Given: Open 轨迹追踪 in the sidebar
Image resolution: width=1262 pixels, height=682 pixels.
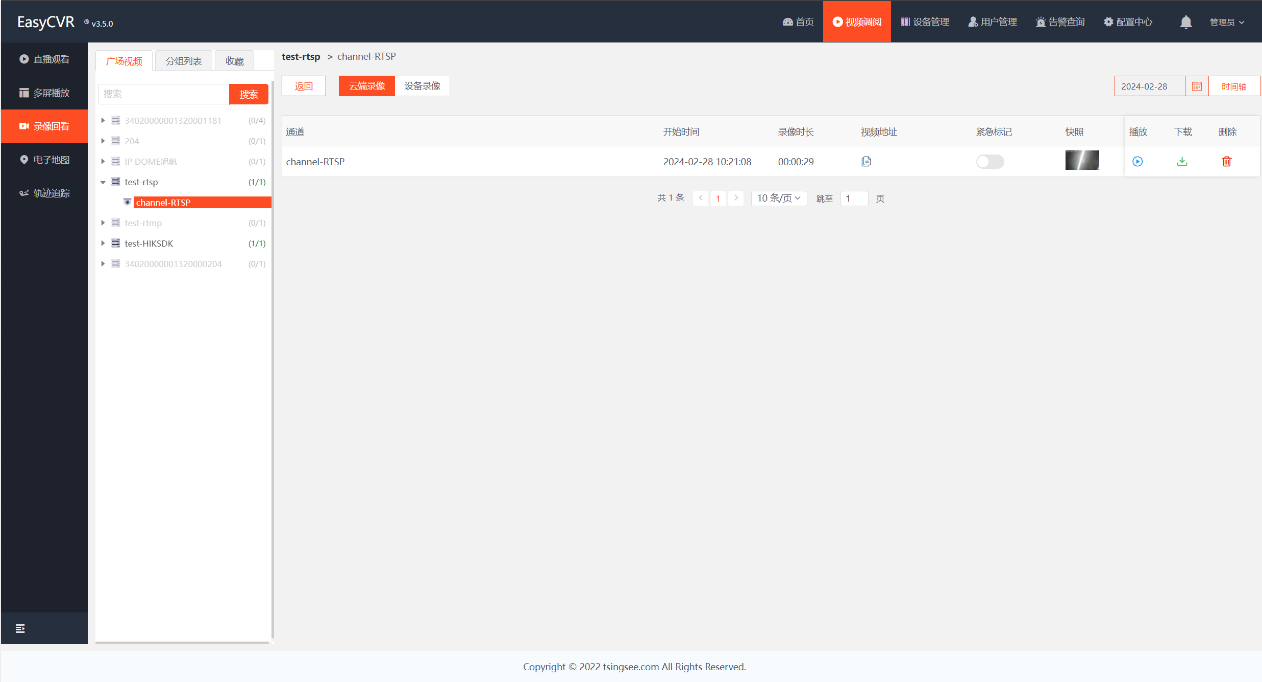Looking at the screenshot, I should (44, 193).
